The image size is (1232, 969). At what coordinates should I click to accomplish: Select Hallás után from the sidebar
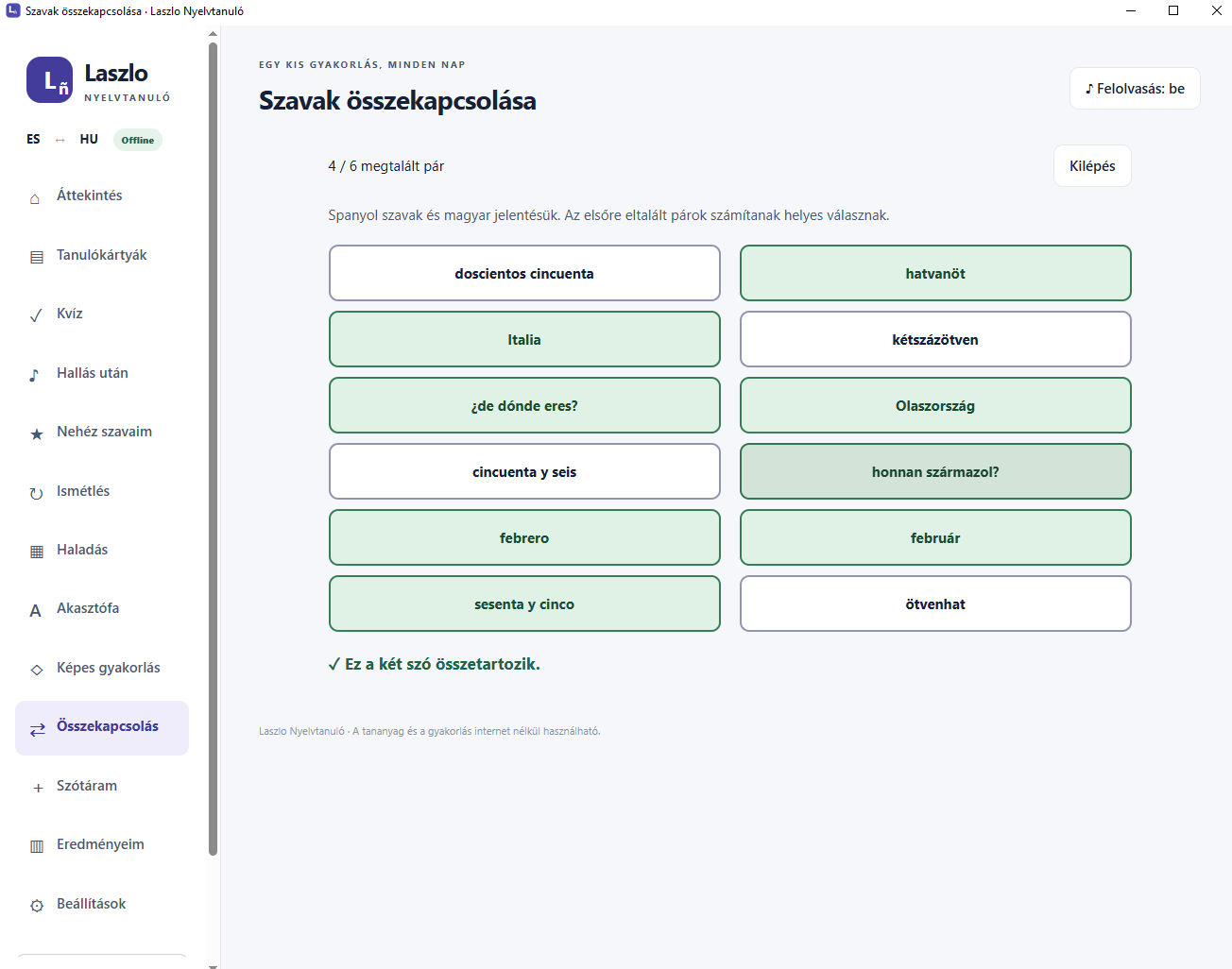pyautogui.click(x=102, y=373)
